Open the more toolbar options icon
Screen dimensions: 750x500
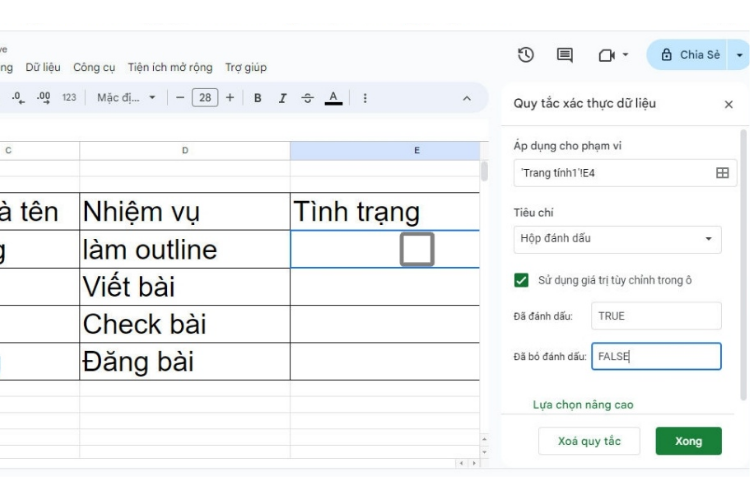point(365,98)
